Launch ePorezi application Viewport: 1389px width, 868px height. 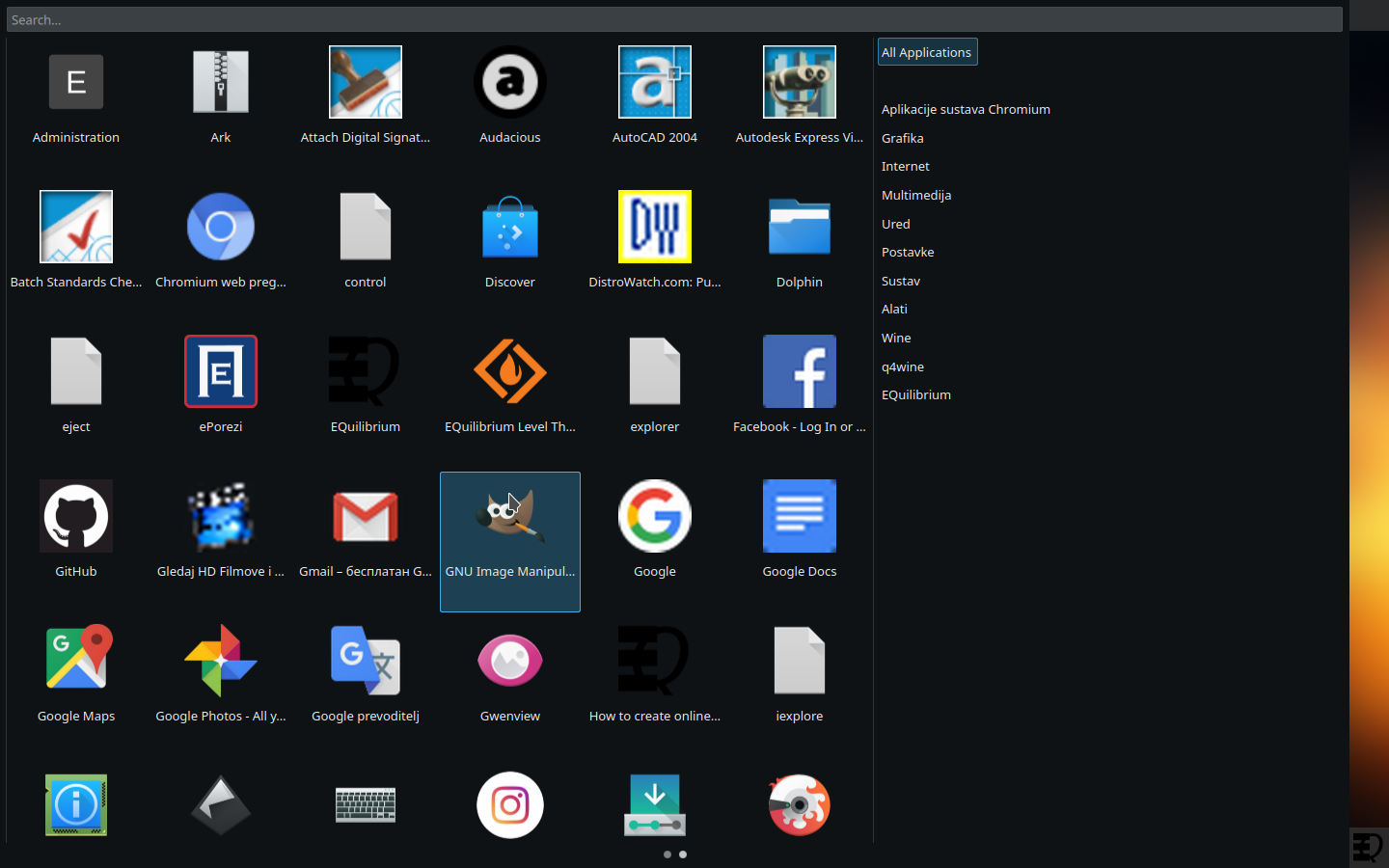coord(221,385)
